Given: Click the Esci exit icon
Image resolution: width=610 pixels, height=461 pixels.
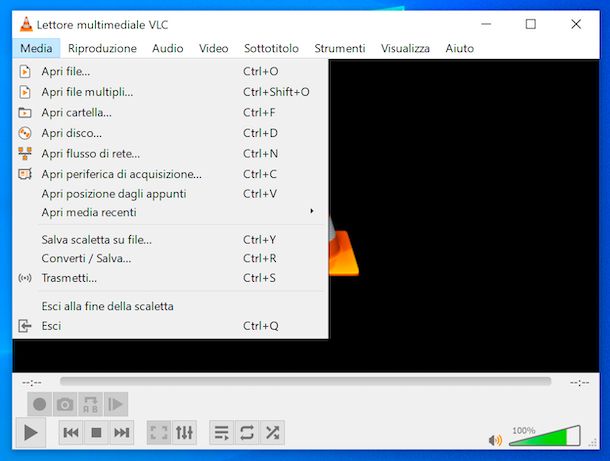Looking at the screenshot, I should 25,326.
